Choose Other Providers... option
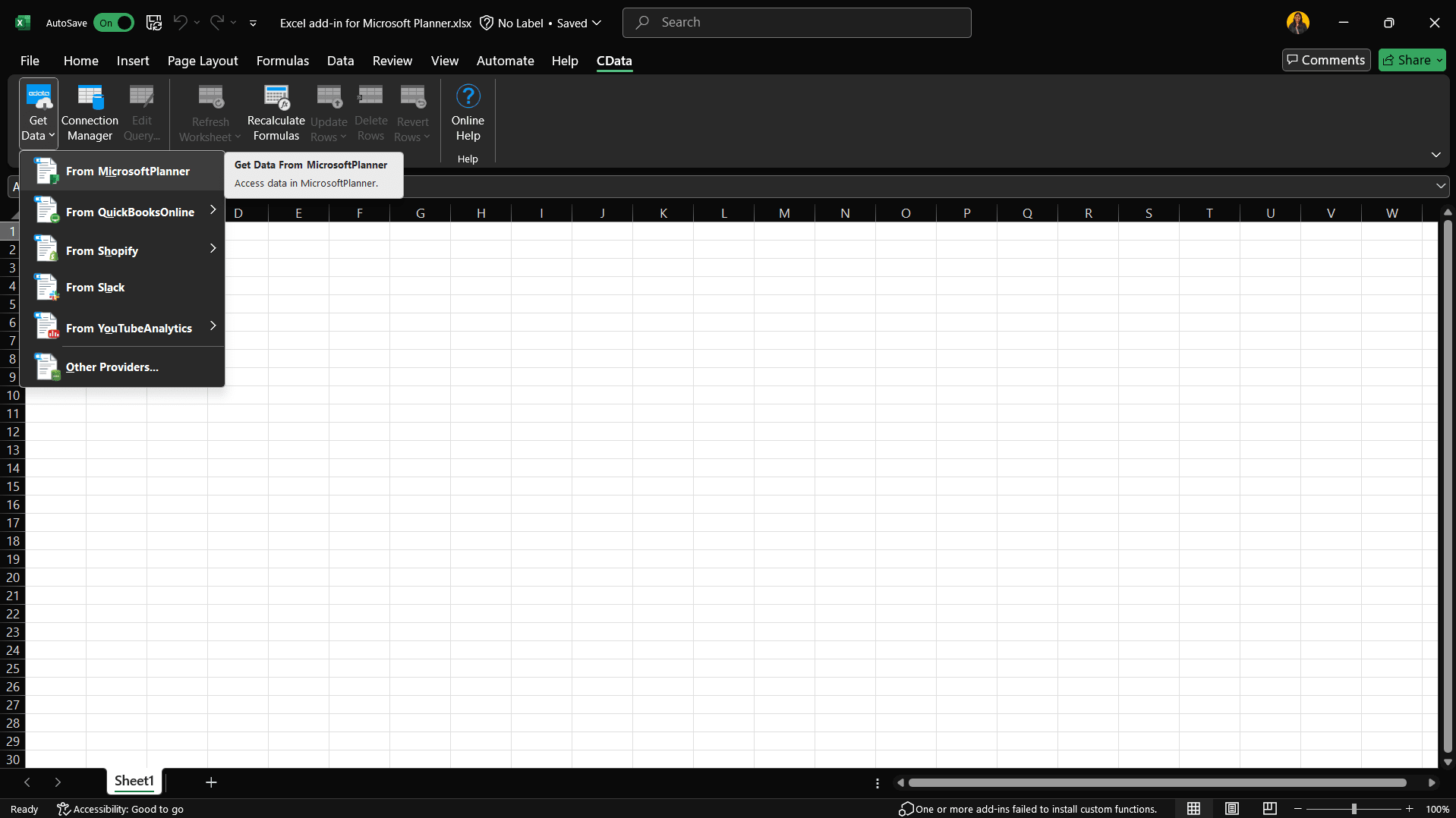 point(112,367)
